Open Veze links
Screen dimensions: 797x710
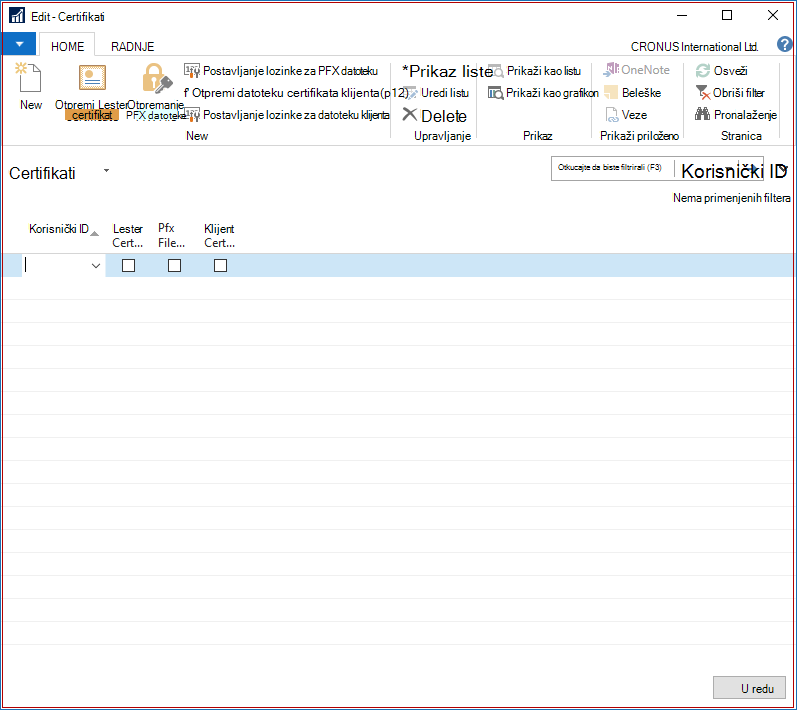click(626, 115)
